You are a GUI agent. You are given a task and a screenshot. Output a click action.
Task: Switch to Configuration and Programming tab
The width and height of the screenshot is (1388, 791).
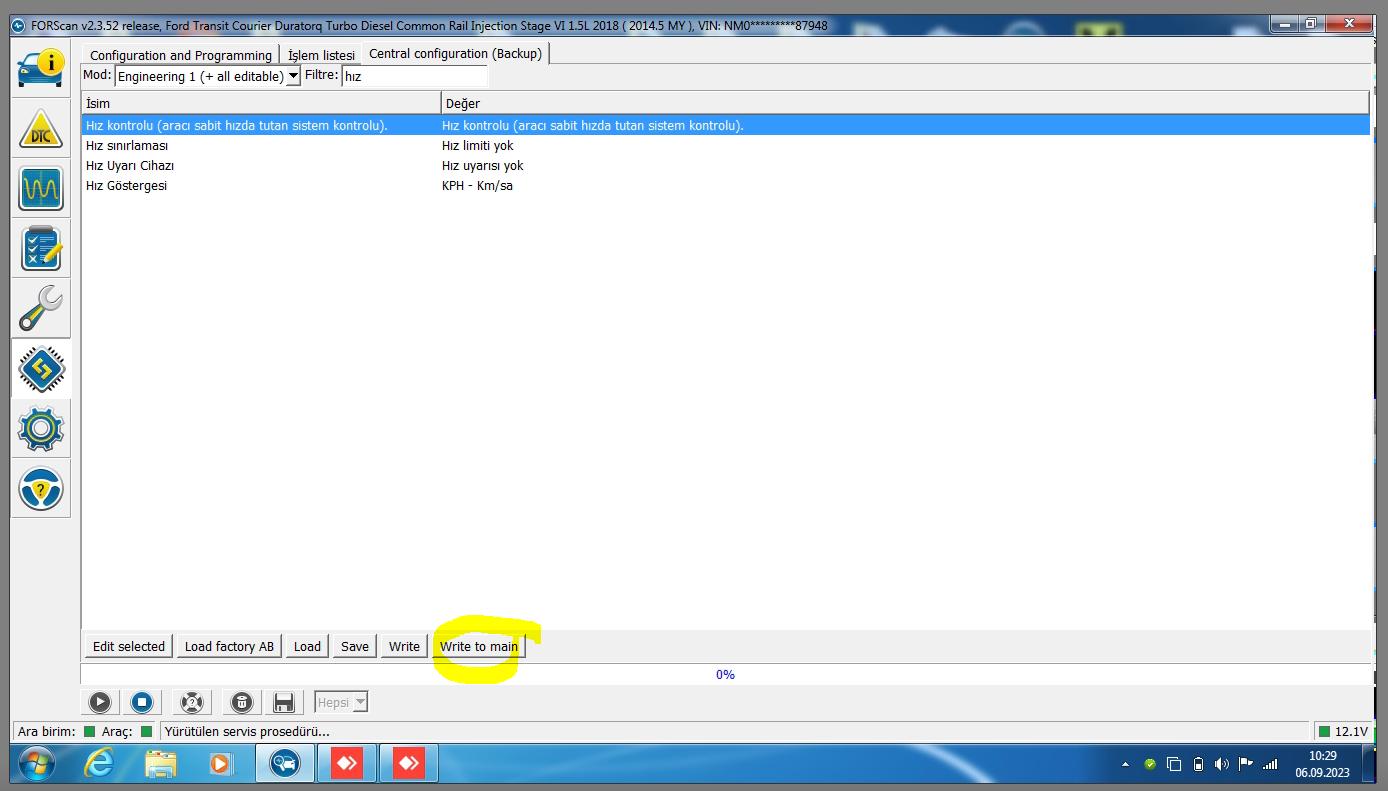click(180, 55)
